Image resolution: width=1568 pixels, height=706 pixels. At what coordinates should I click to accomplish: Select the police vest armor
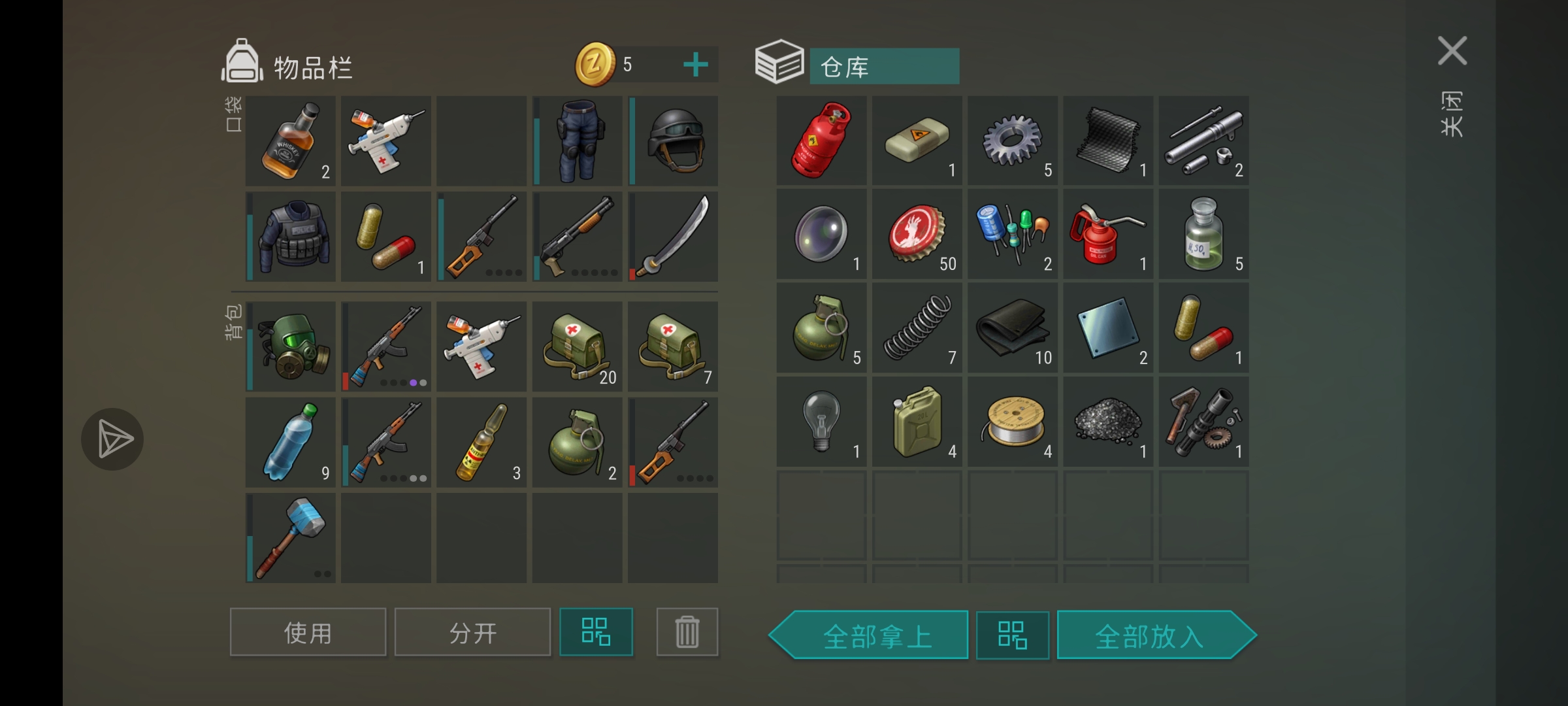click(291, 237)
